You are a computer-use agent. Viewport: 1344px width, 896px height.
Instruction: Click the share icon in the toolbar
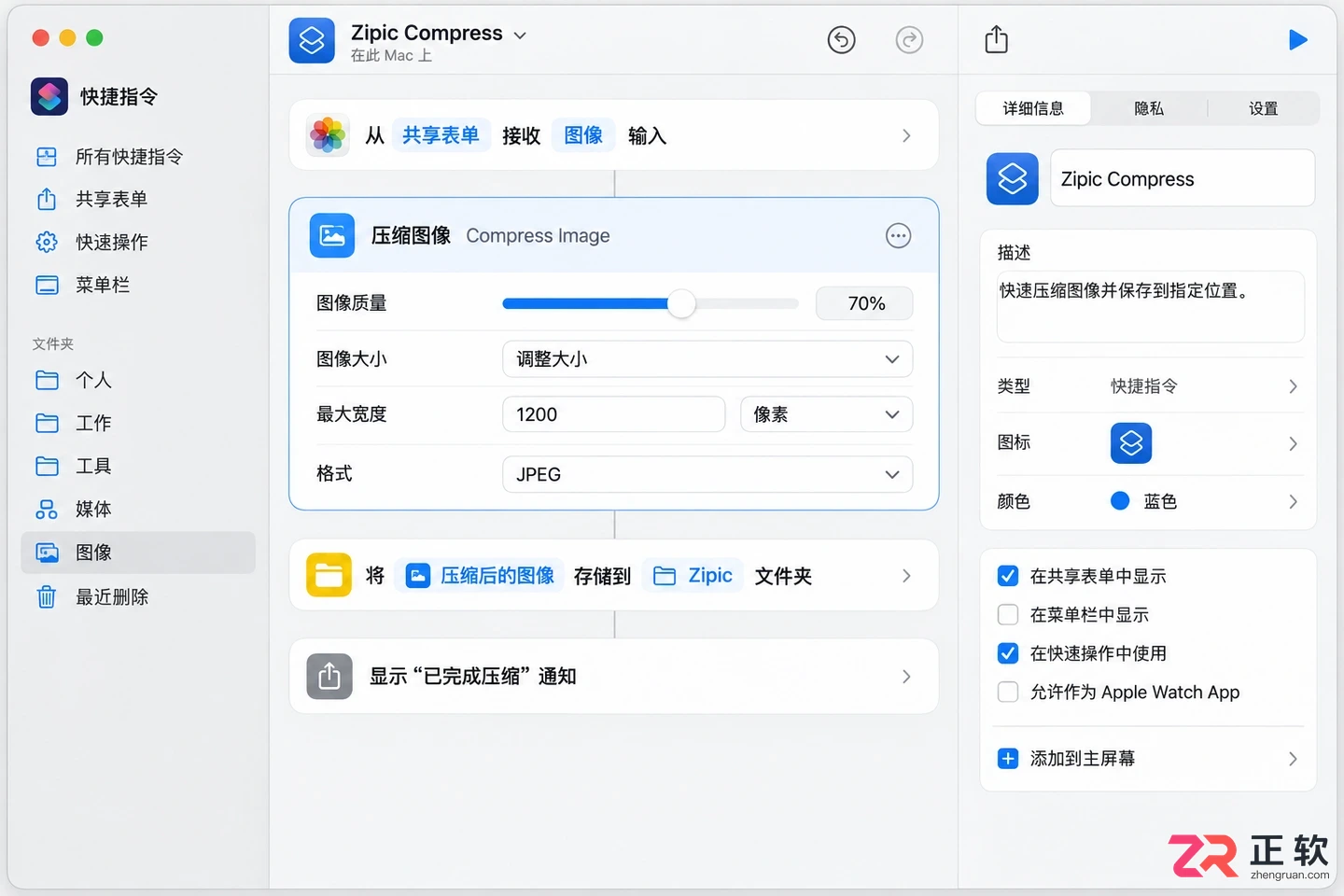point(996,40)
